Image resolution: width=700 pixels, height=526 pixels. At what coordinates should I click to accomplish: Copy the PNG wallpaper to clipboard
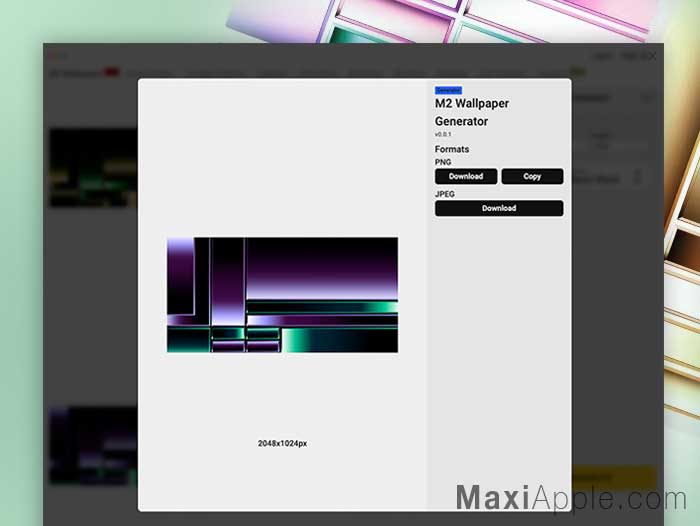tap(532, 176)
